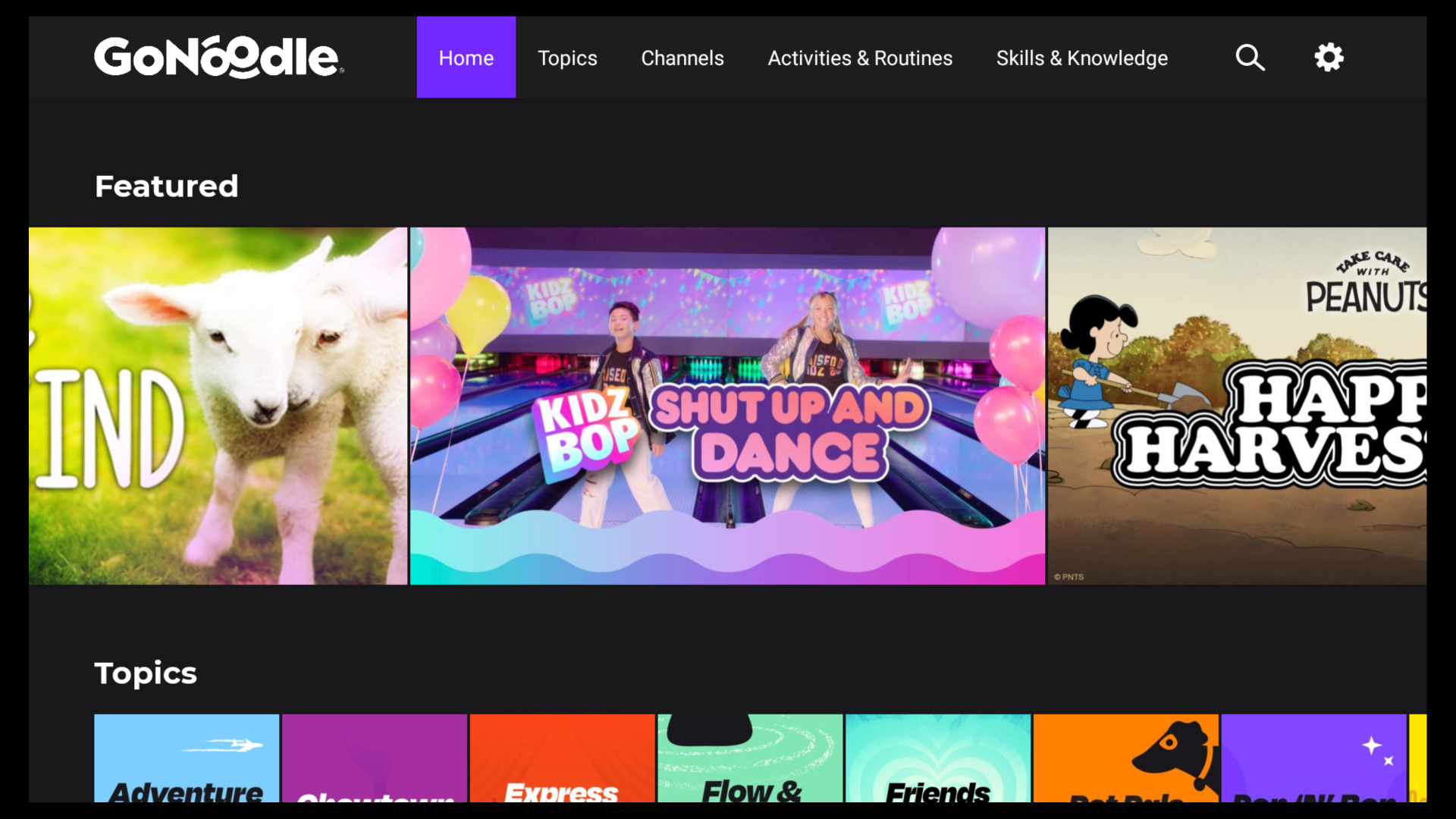This screenshot has width=1456, height=819.
Task: Click the GoNoodle logo
Action: pos(217,57)
